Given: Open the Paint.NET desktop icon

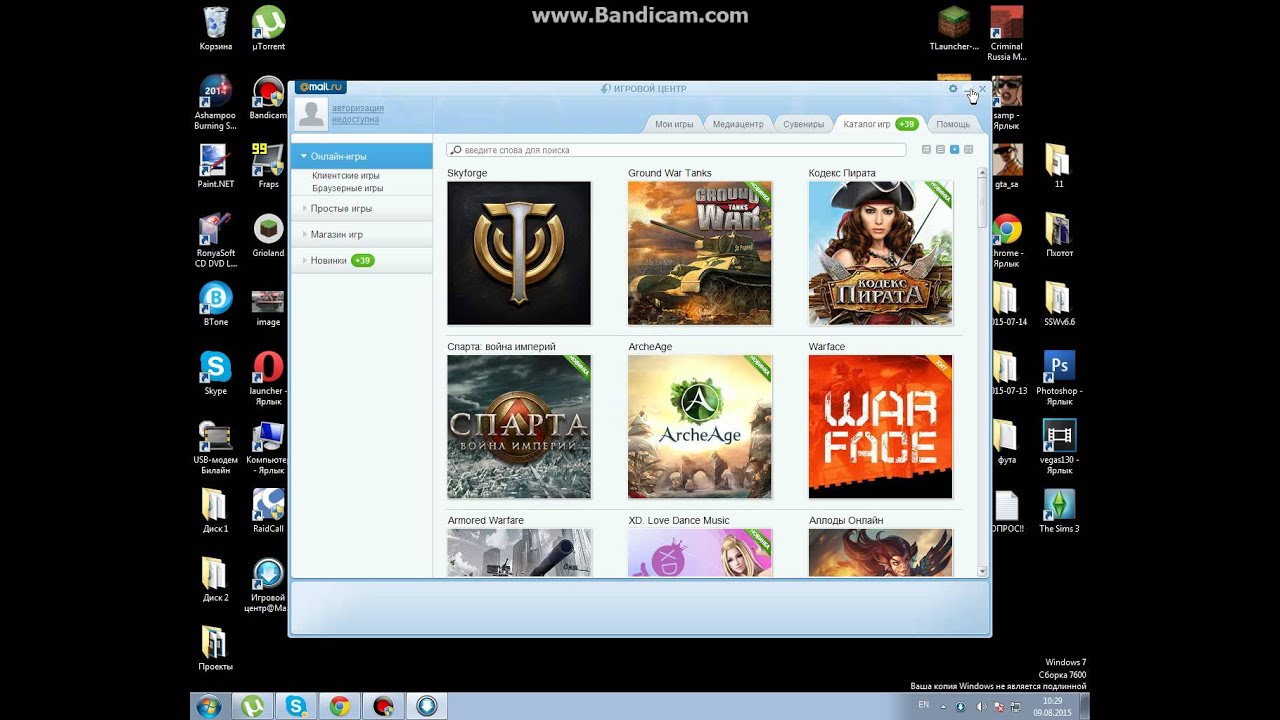Looking at the screenshot, I should click(x=215, y=166).
